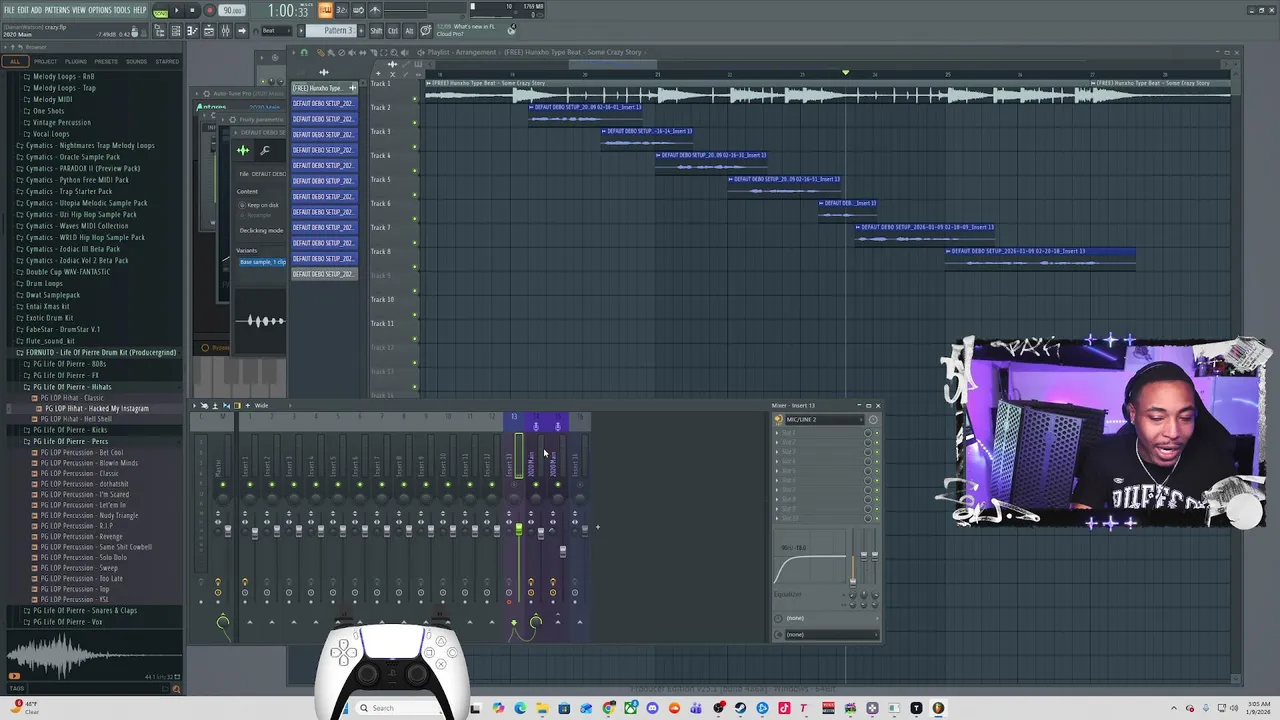Viewport: 1280px width, 720px height.
Task: Open Discord from the taskbar
Action: [652, 708]
